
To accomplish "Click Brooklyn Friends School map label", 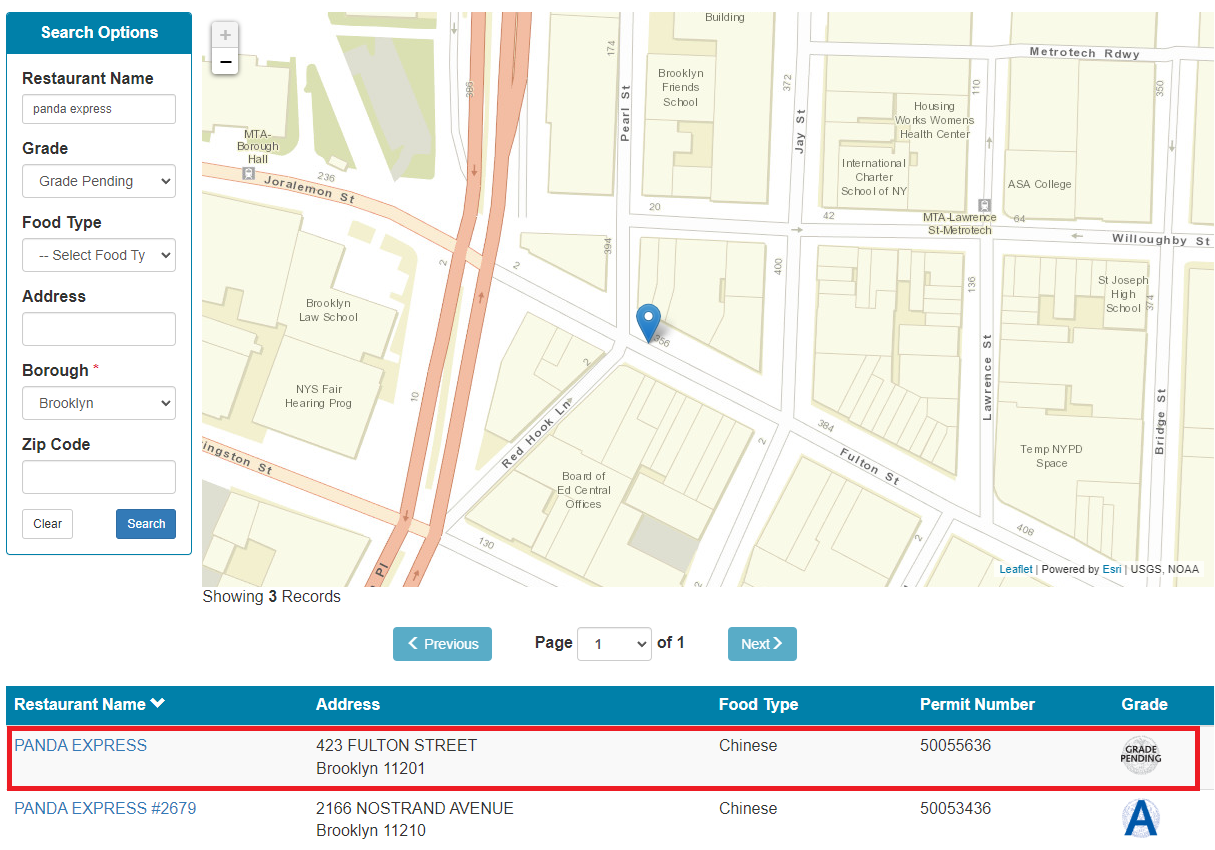I will [x=680, y=88].
